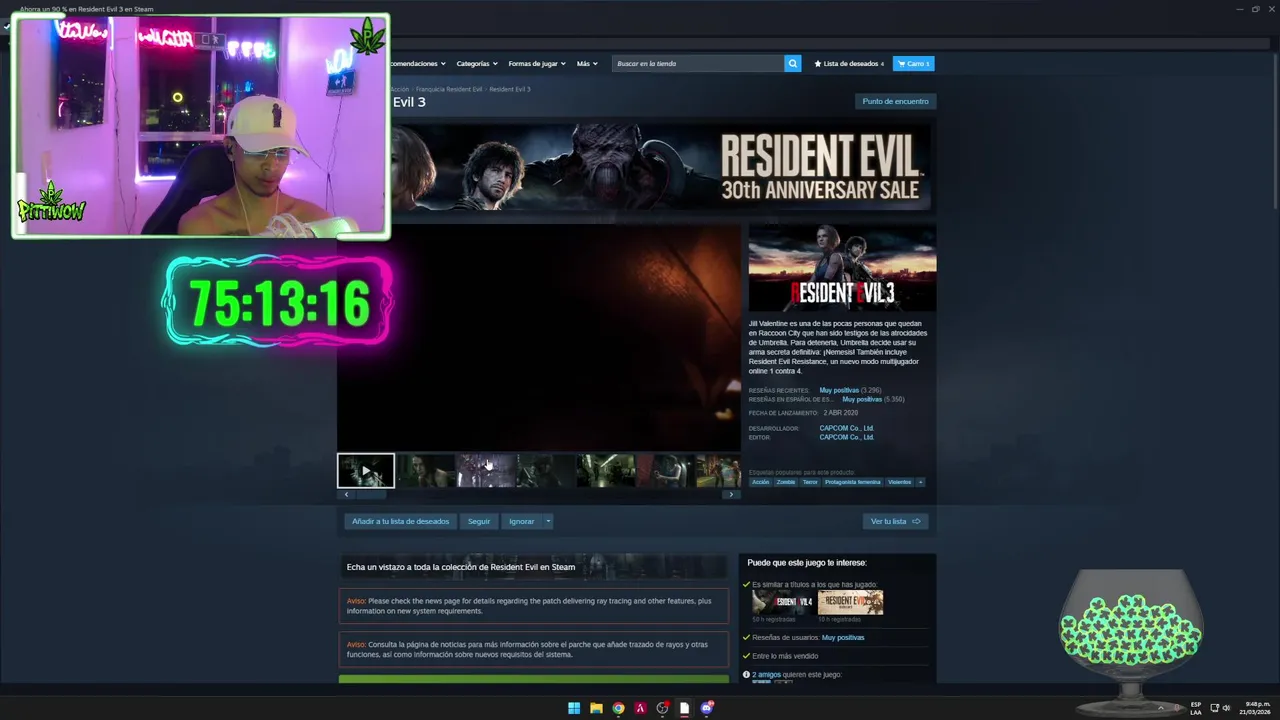Select the Acción tag

click(x=761, y=482)
